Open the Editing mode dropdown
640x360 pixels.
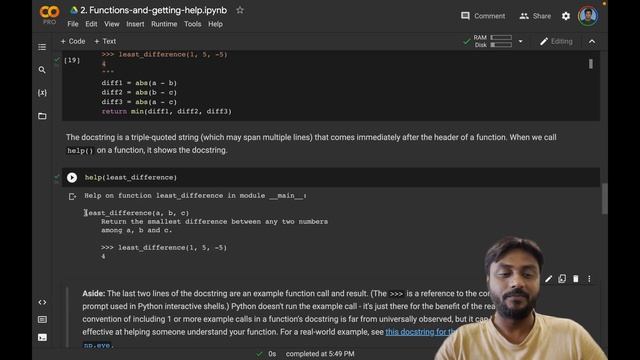click(x=556, y=41)
